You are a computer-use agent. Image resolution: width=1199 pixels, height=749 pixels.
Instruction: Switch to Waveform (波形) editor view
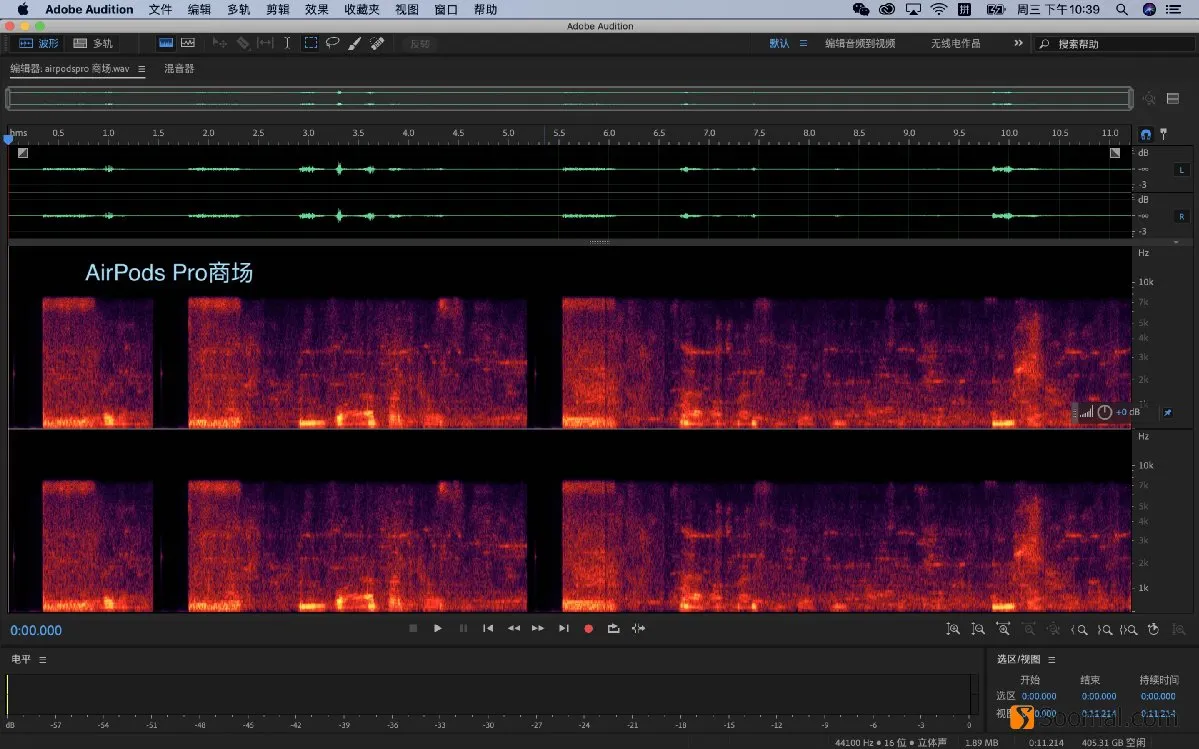pos(39,44)
